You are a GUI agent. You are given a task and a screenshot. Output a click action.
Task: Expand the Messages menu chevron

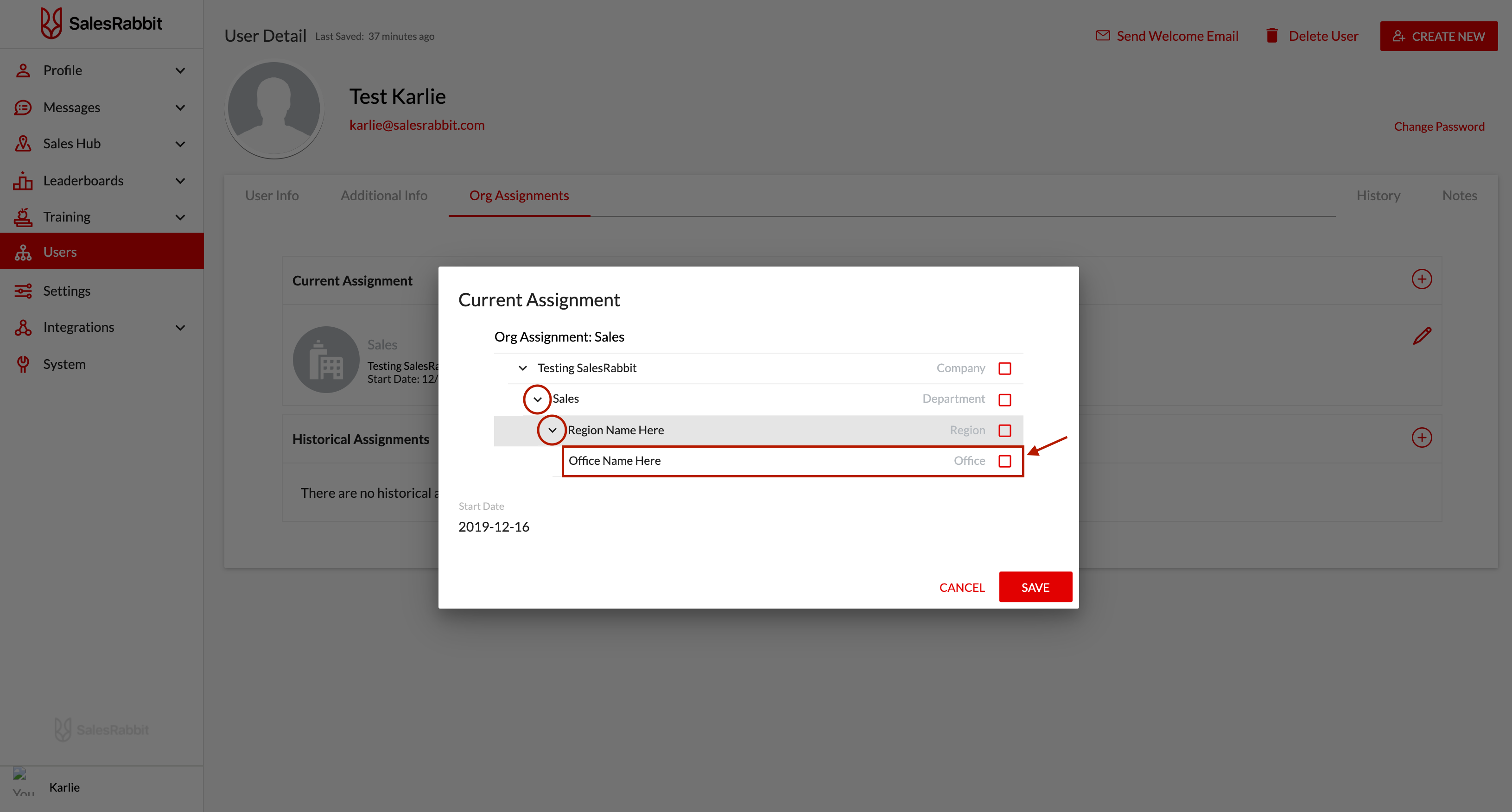[x=180, y=108]
